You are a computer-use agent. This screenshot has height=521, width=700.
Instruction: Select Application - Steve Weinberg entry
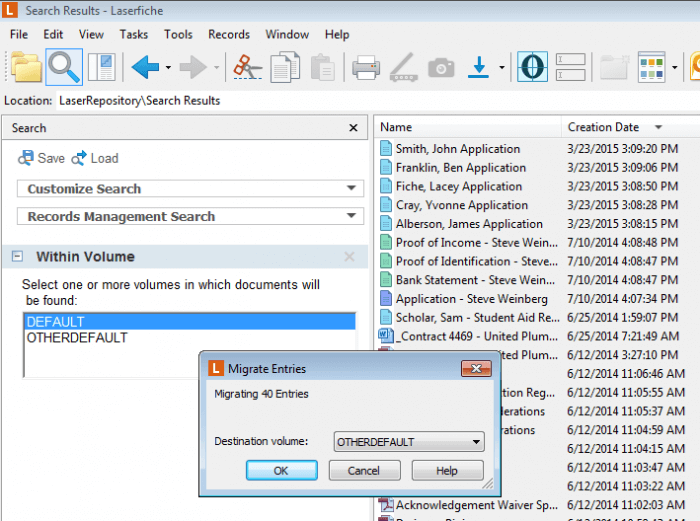471,299
